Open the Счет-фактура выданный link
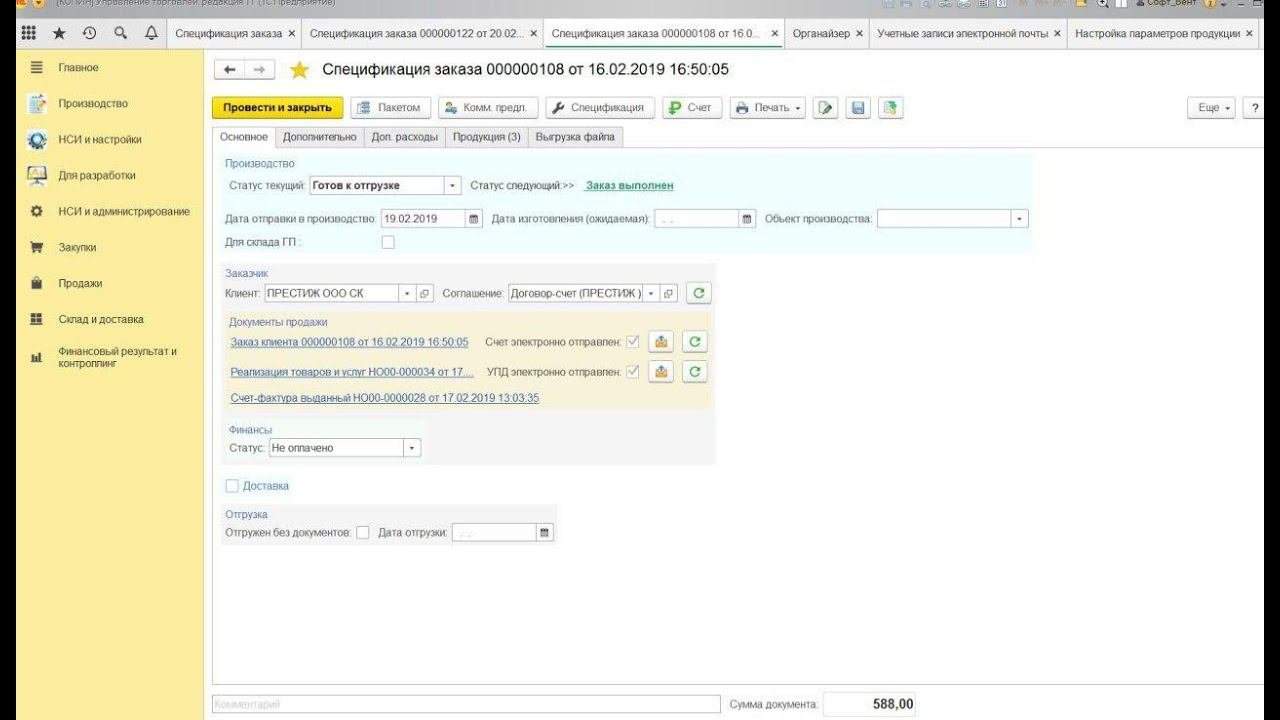1280x720 pixels. coord(385,398)
